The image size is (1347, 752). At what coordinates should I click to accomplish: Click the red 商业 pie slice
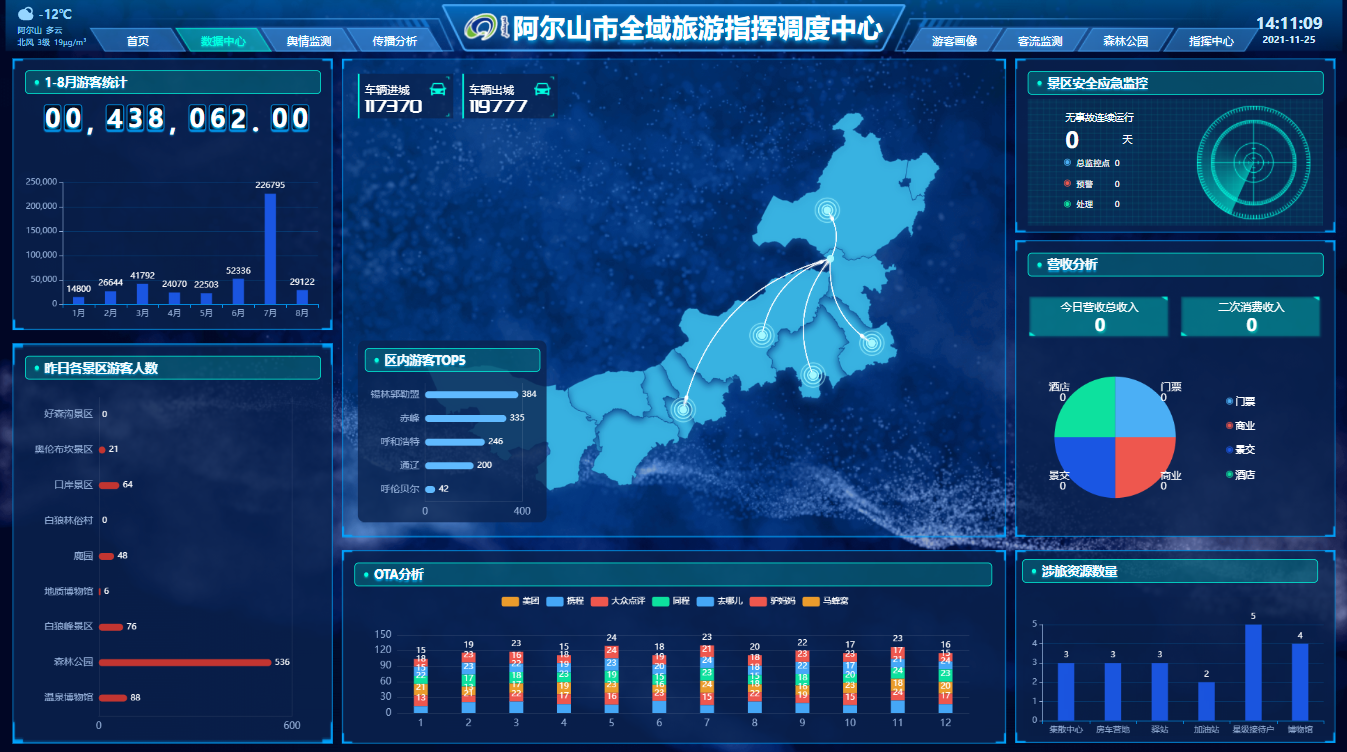[1145, 468]
